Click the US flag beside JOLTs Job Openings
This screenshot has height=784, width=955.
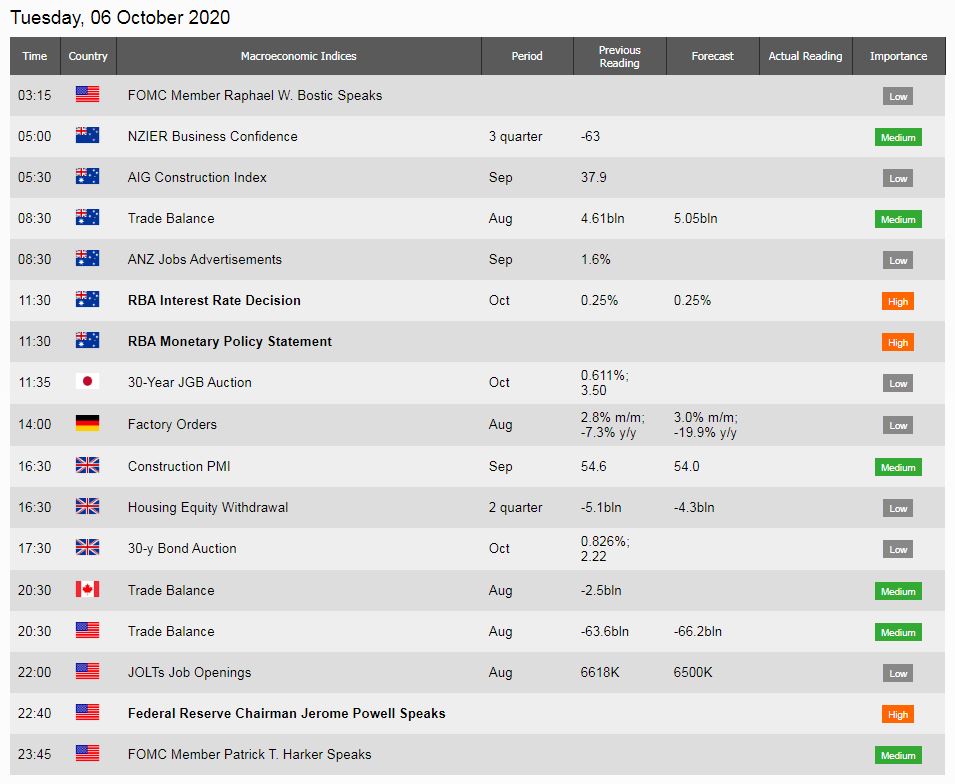pos(87,671)
